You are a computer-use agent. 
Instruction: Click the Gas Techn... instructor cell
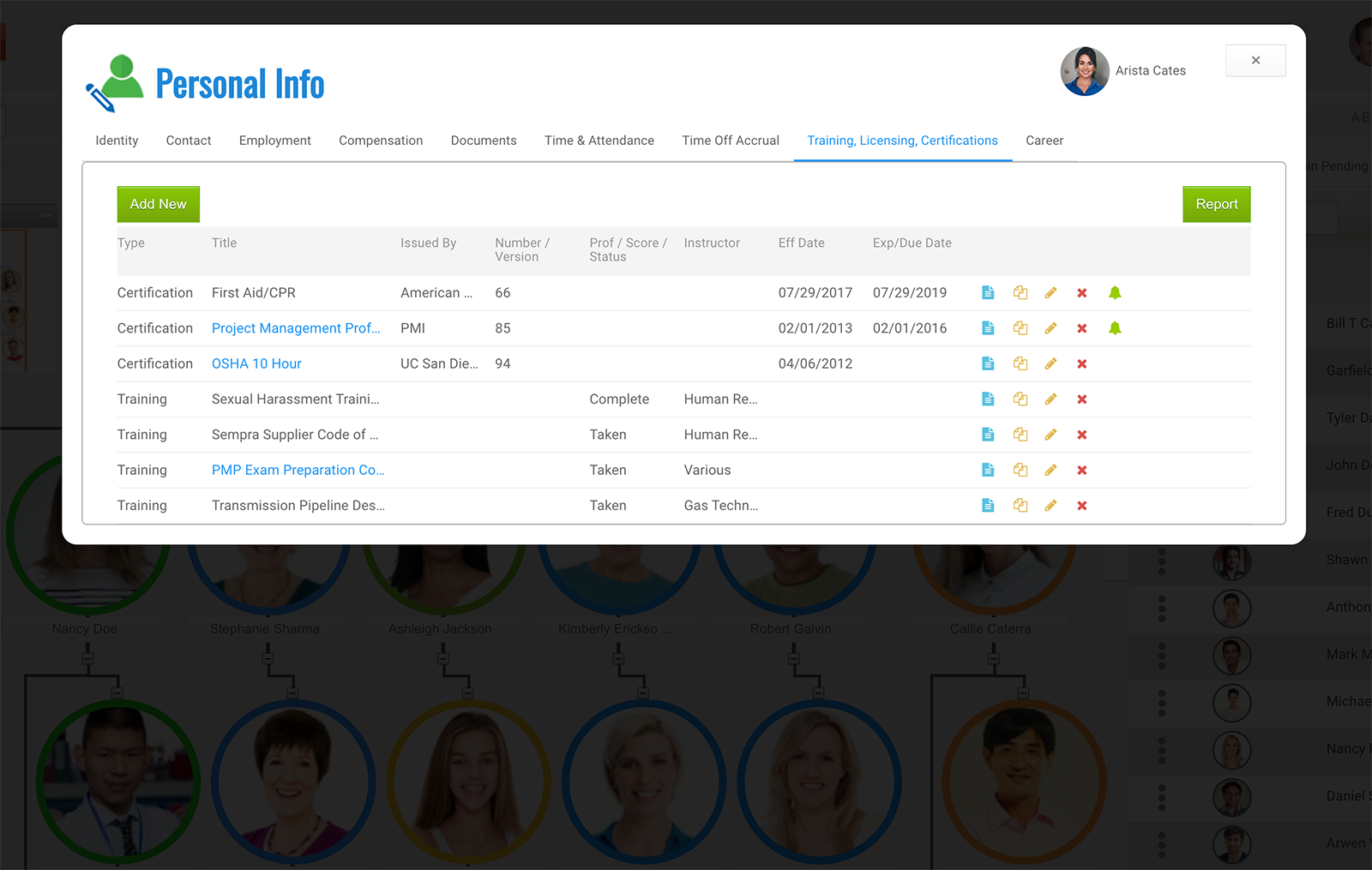(721, 506)
